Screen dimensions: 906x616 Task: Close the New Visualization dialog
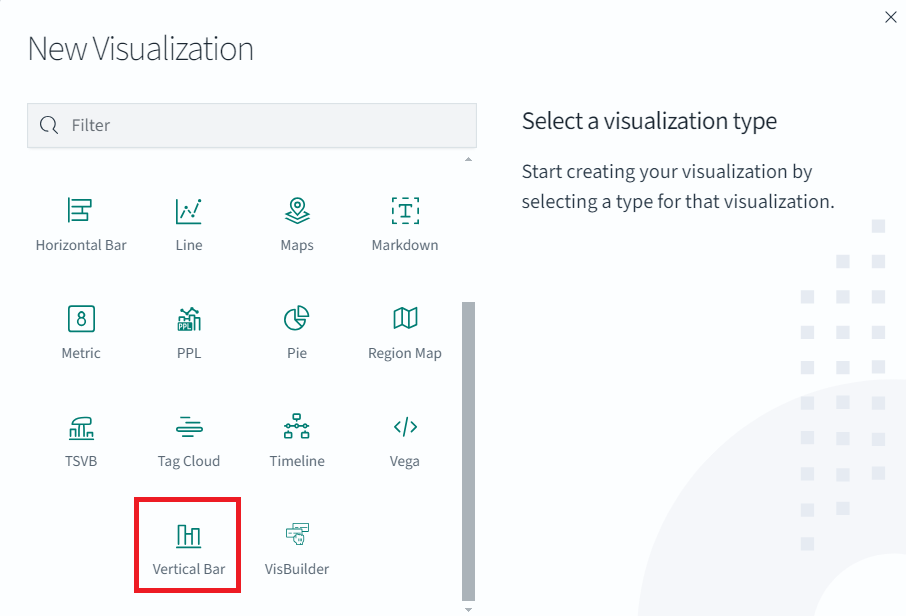[x=890, y=17]
